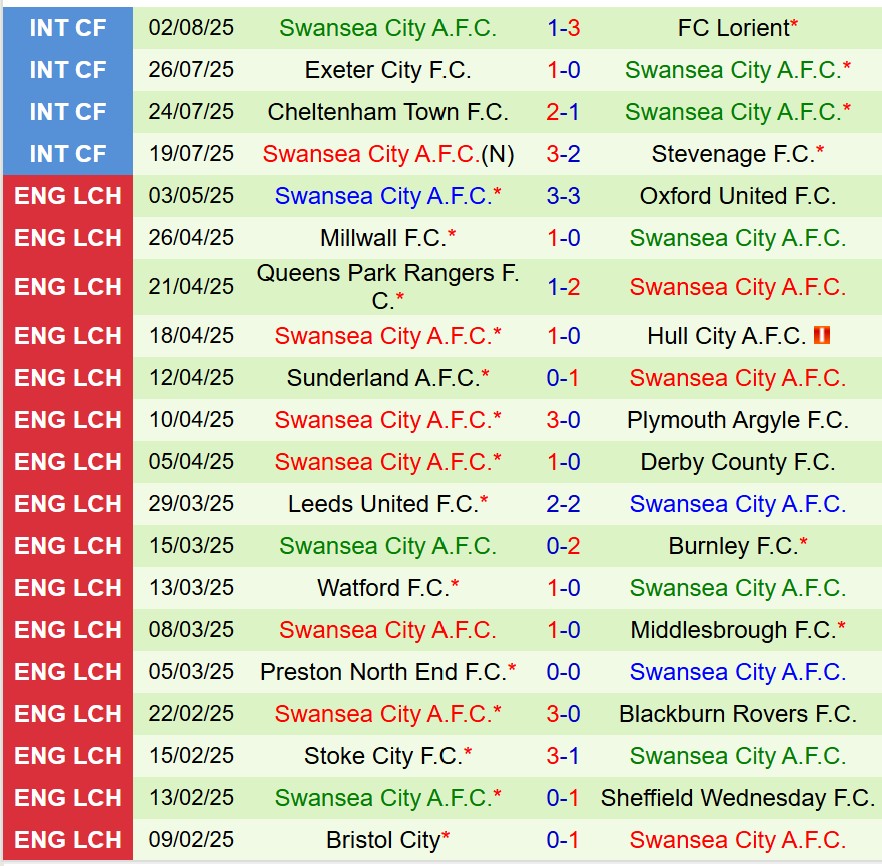Open the FC Lorient team link
The image size is (882, 866).
click(734, 28)
